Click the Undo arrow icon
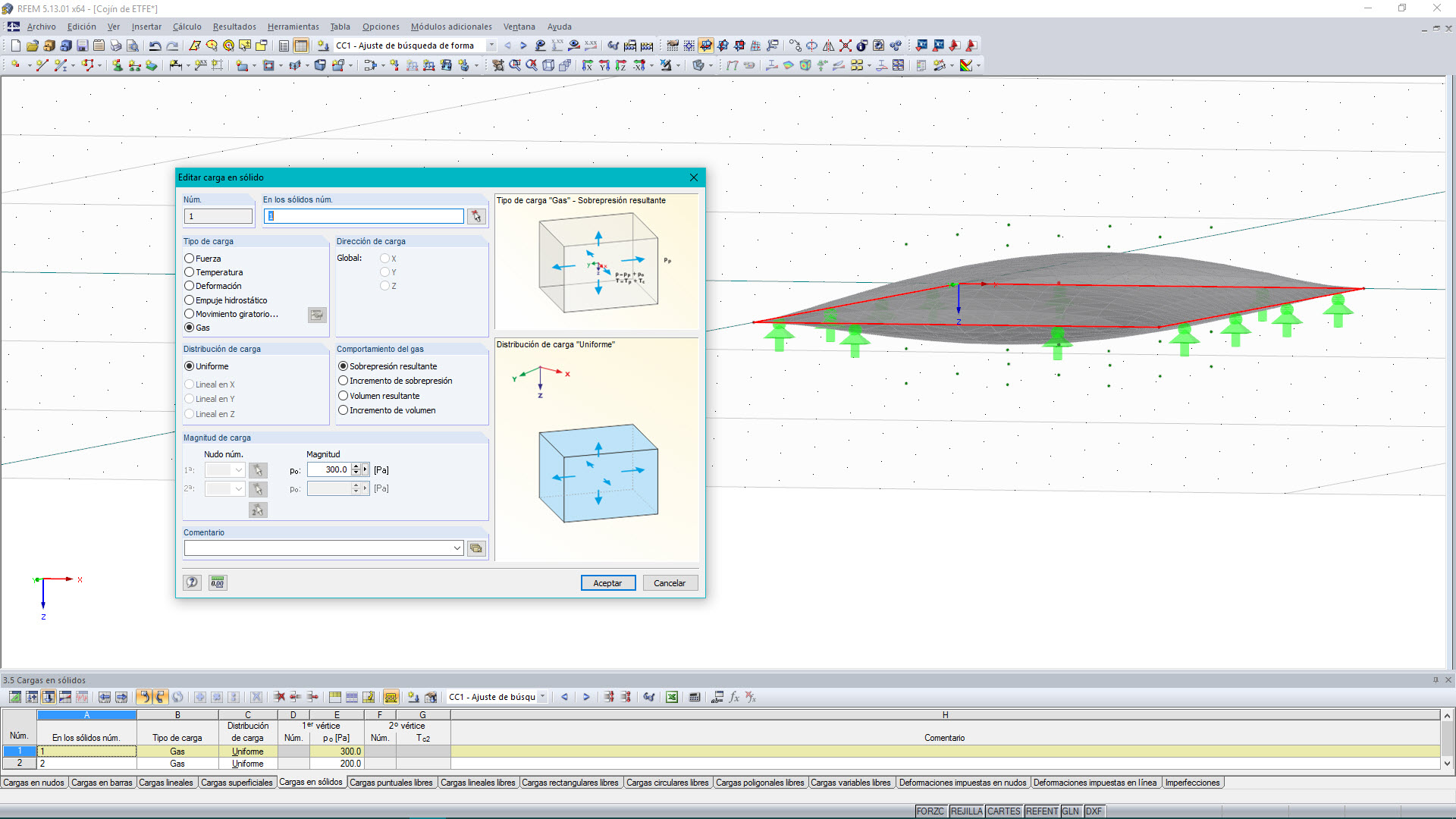Image resolution: width=1456 pixels, height=819 pixels. point(155,45)
